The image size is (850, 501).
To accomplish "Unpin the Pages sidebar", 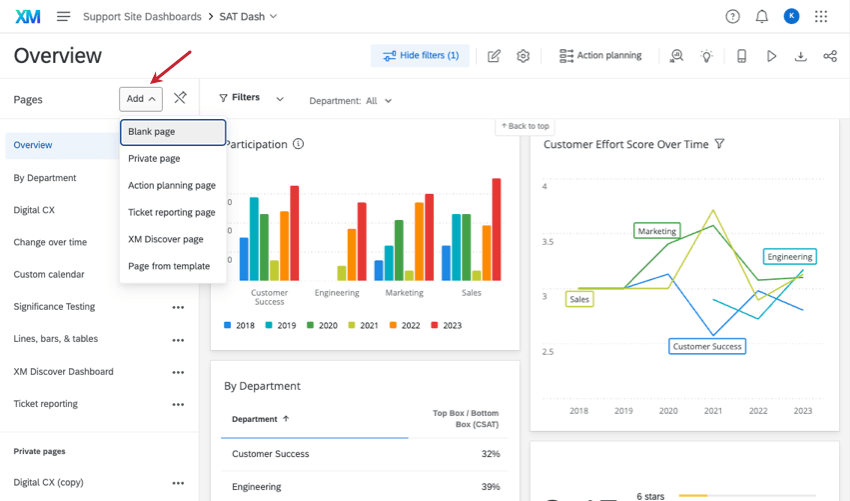I will pos(180,98).
